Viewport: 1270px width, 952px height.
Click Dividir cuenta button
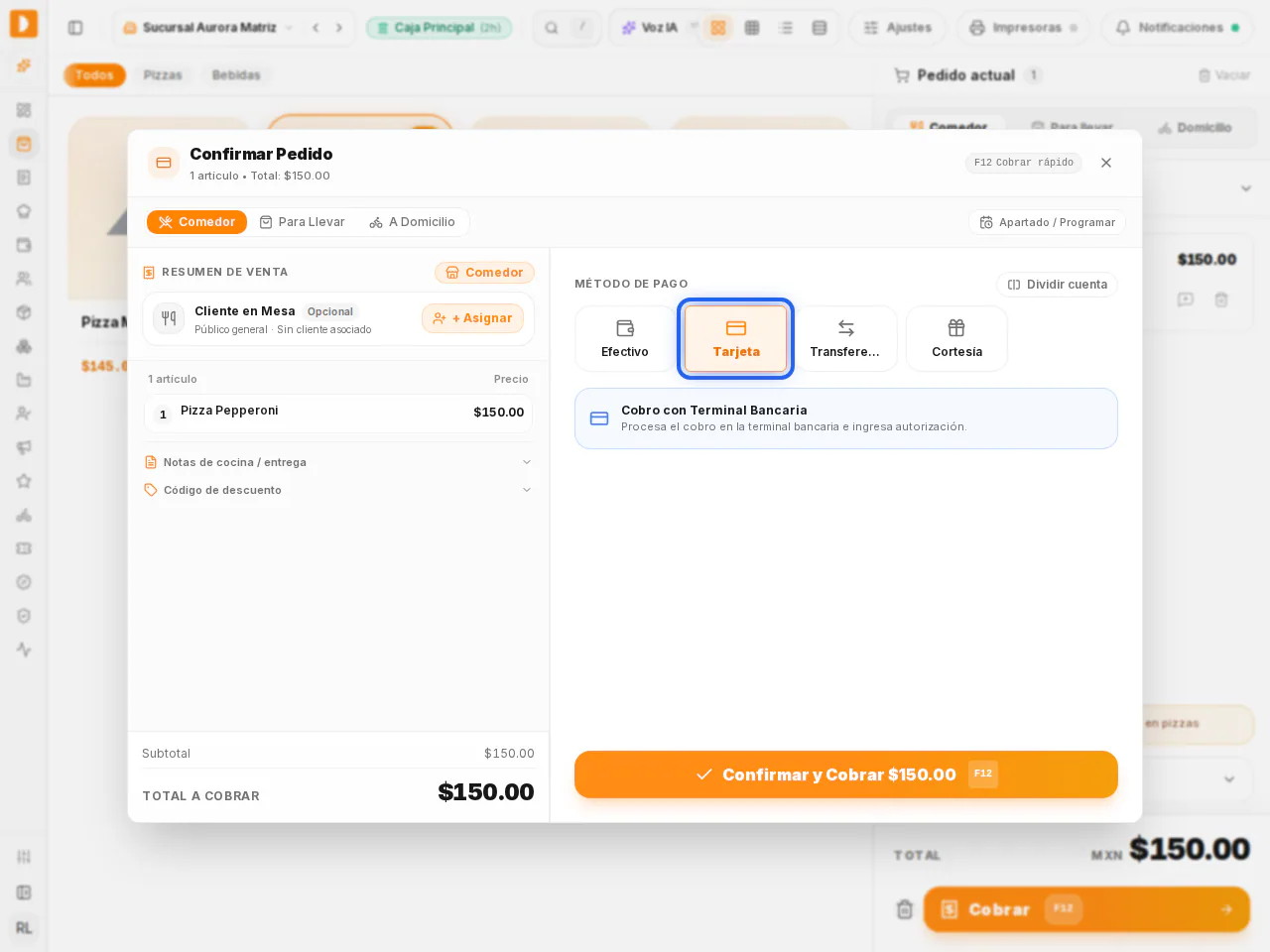click(x=1057, y=285)
